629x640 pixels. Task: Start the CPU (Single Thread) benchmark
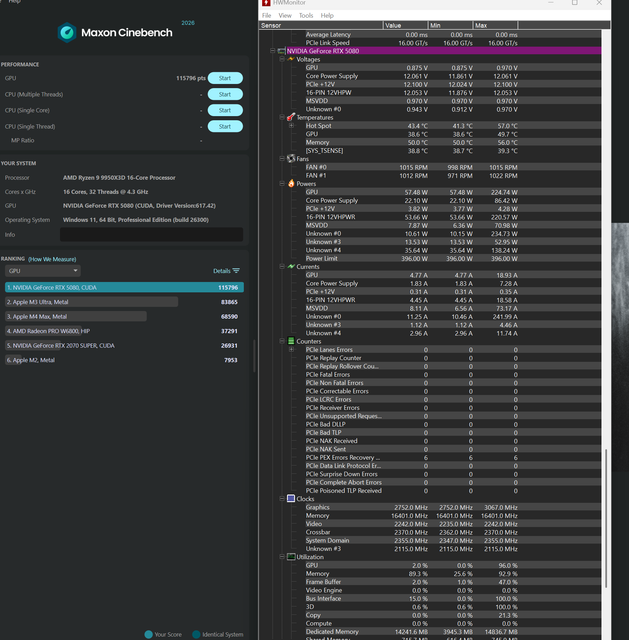click(225, 127)
